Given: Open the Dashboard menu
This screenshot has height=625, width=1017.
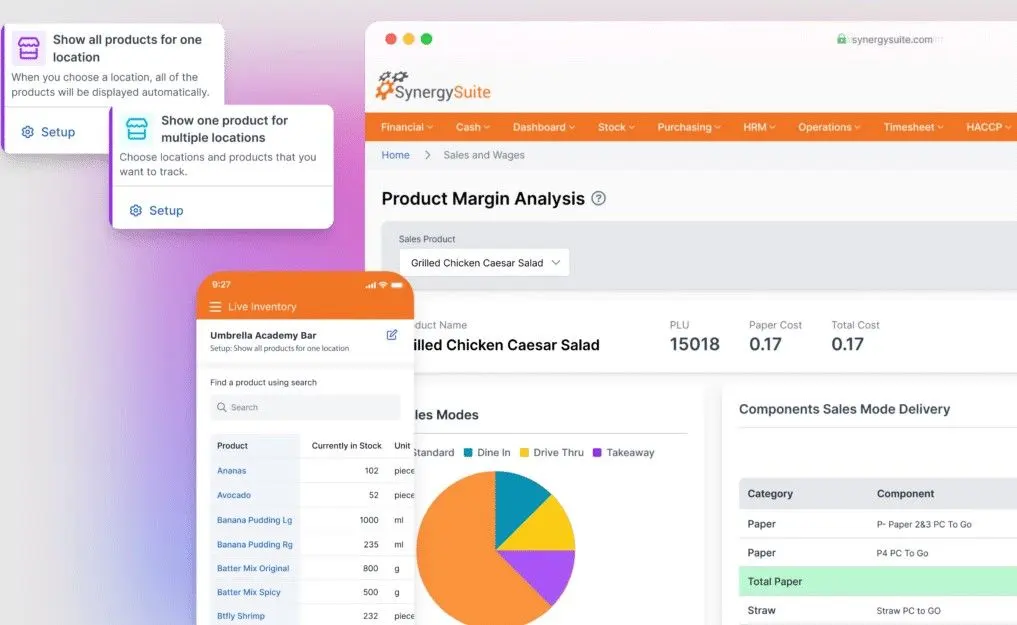Looking at the screenshot, I should (544, 127).
